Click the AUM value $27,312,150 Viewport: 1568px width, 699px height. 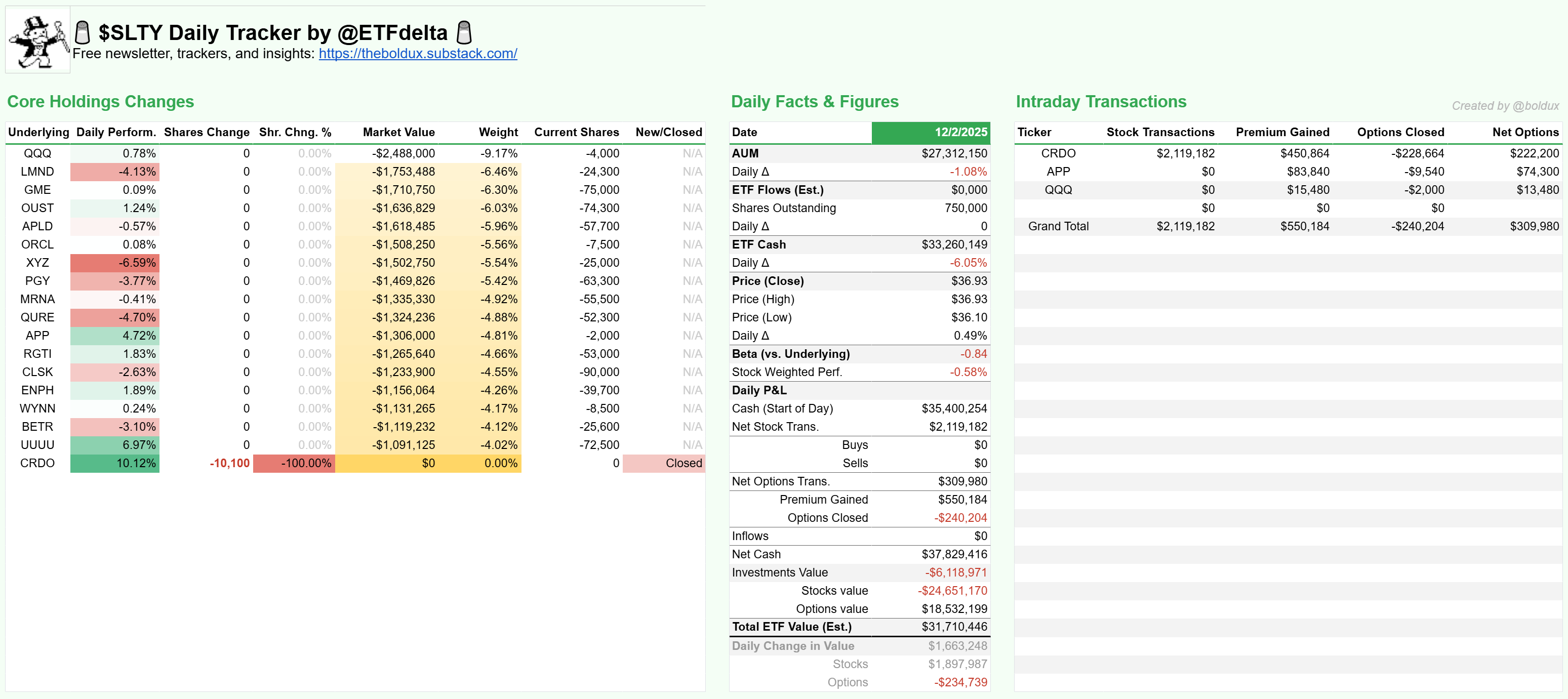[x=954, y=153]
